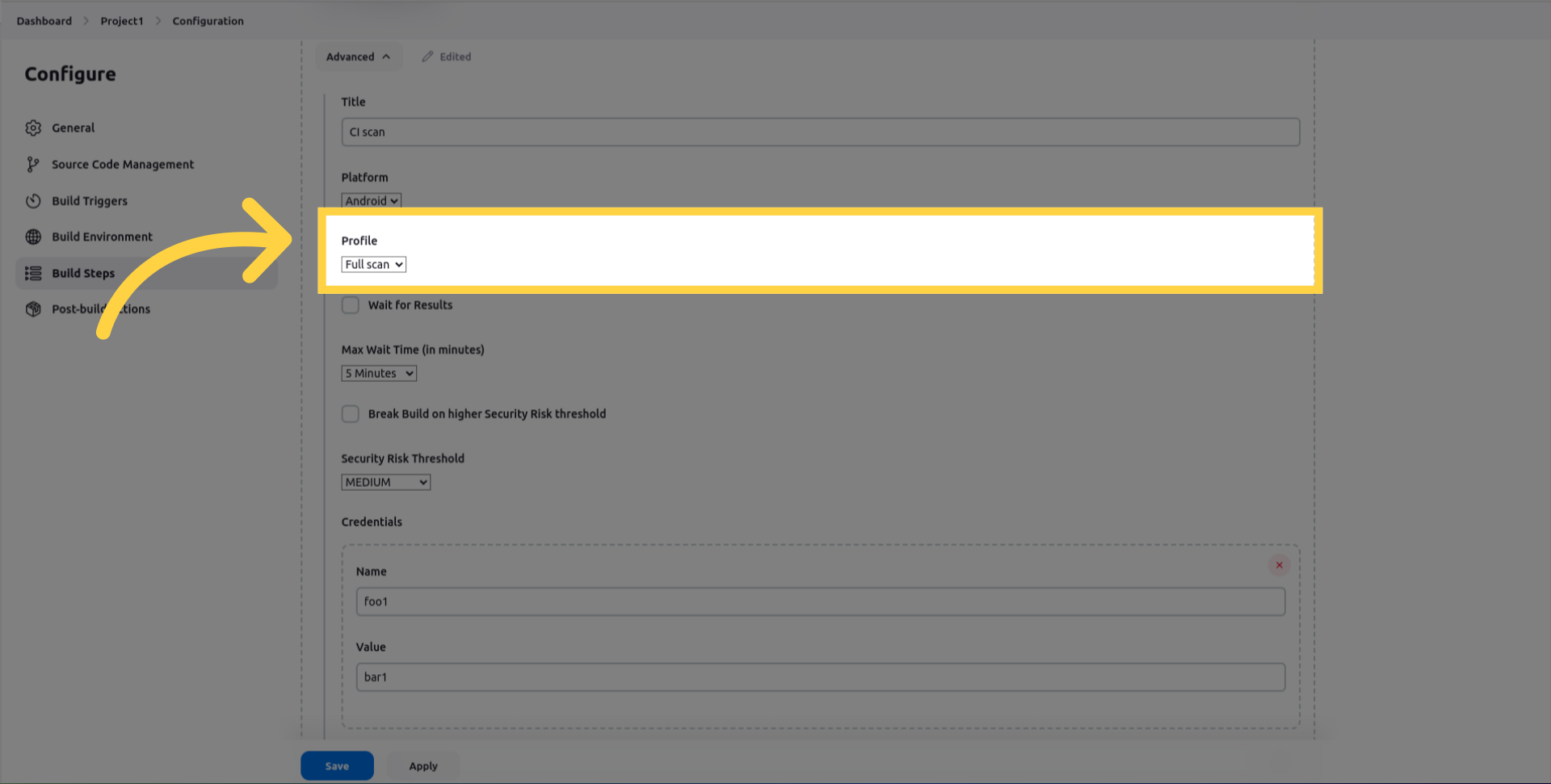The width and height of the screenshot is (1551, 784).
Task: Click the Edited pencil icon
Action: tap(427, 57)
